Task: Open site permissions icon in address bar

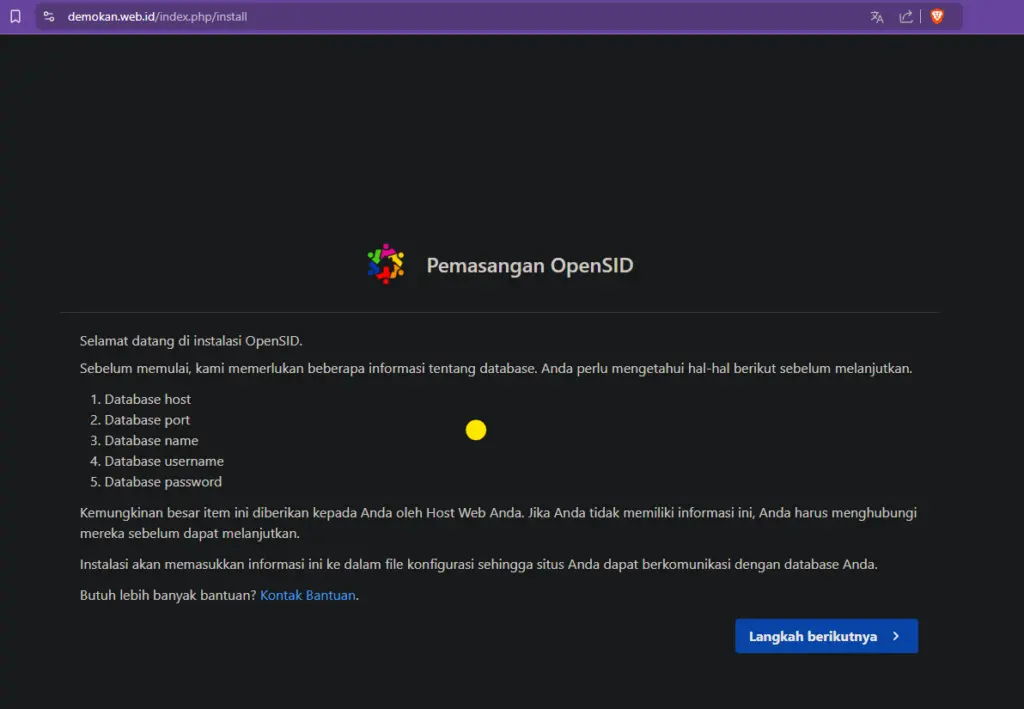Action: [48, 16]
